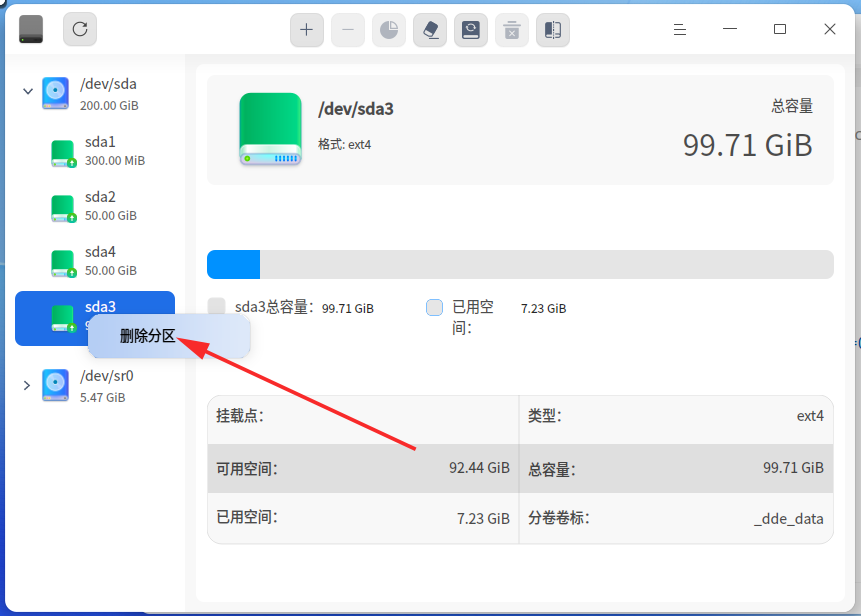Click the large /dev/sda3 drive icon
The width and height of the screenshot is (861, 616).
(271, 129)
